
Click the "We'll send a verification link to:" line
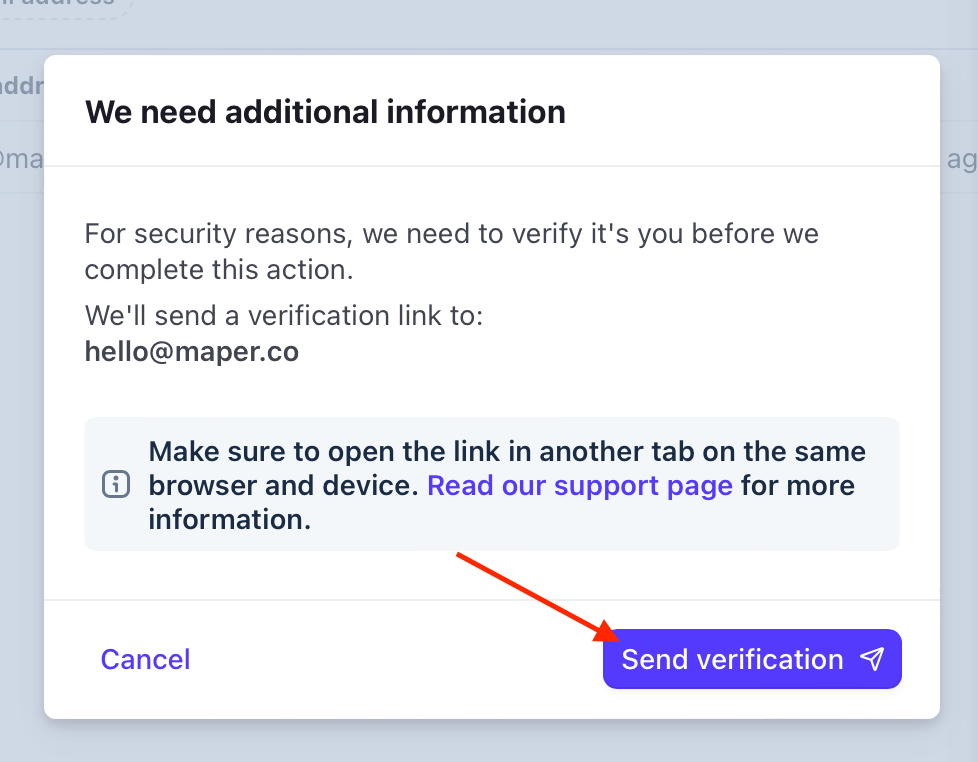tap(283, 316)
